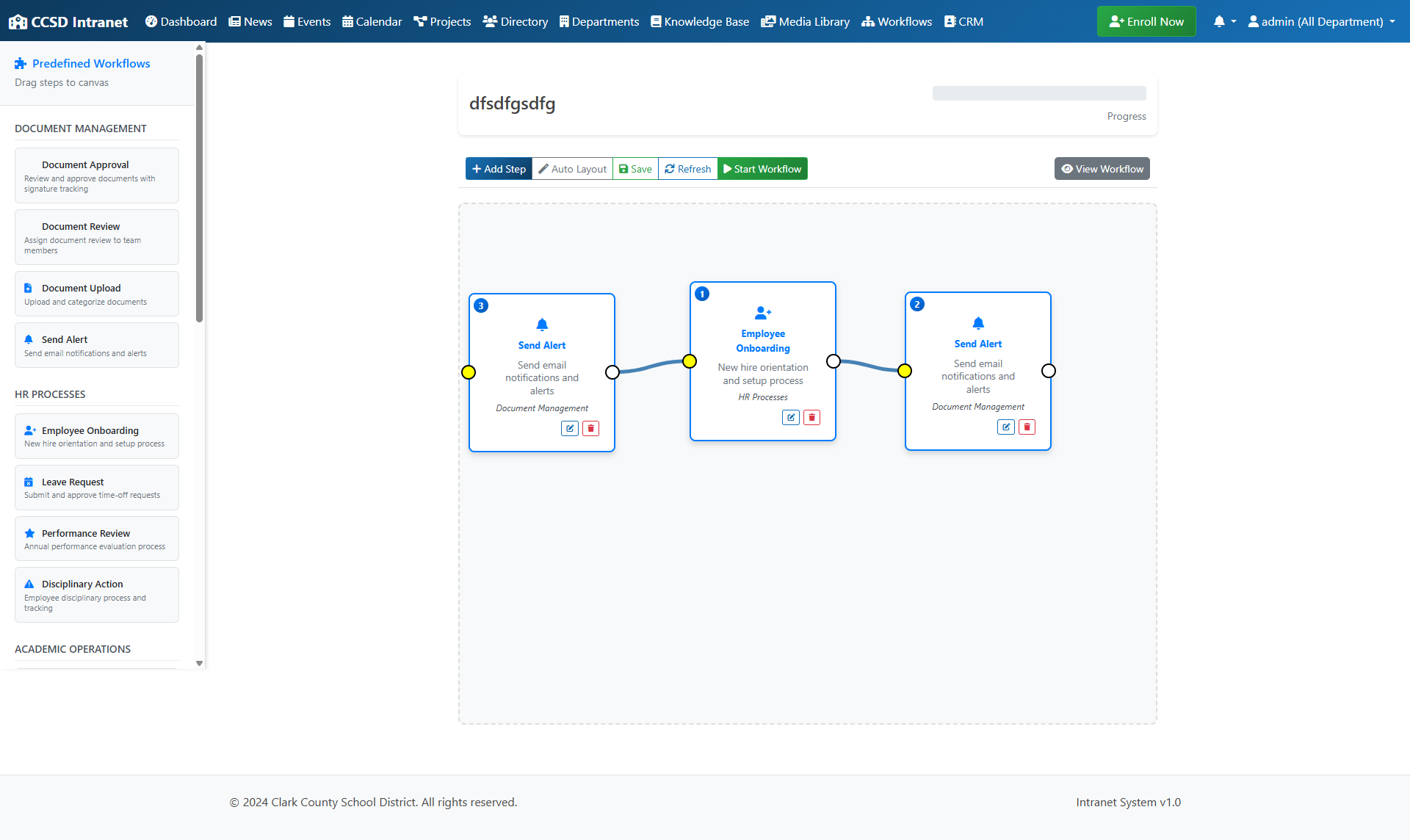Viewport: 1410px width, 840px height.
Task: Click the Predefined Workflows puzzle icon
Action: tap(21, 64)
